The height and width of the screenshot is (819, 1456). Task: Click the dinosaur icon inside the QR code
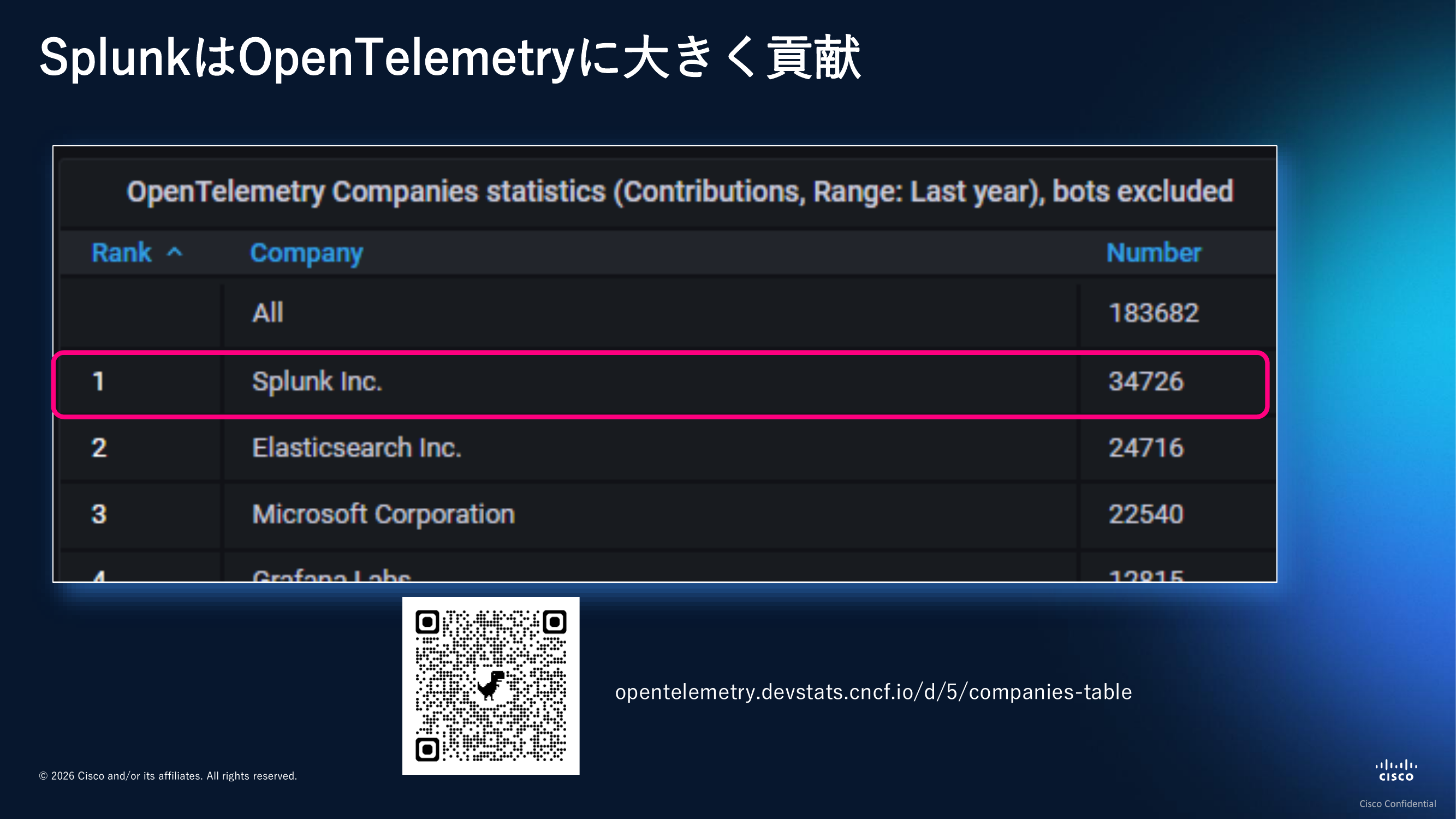[491, 685]
